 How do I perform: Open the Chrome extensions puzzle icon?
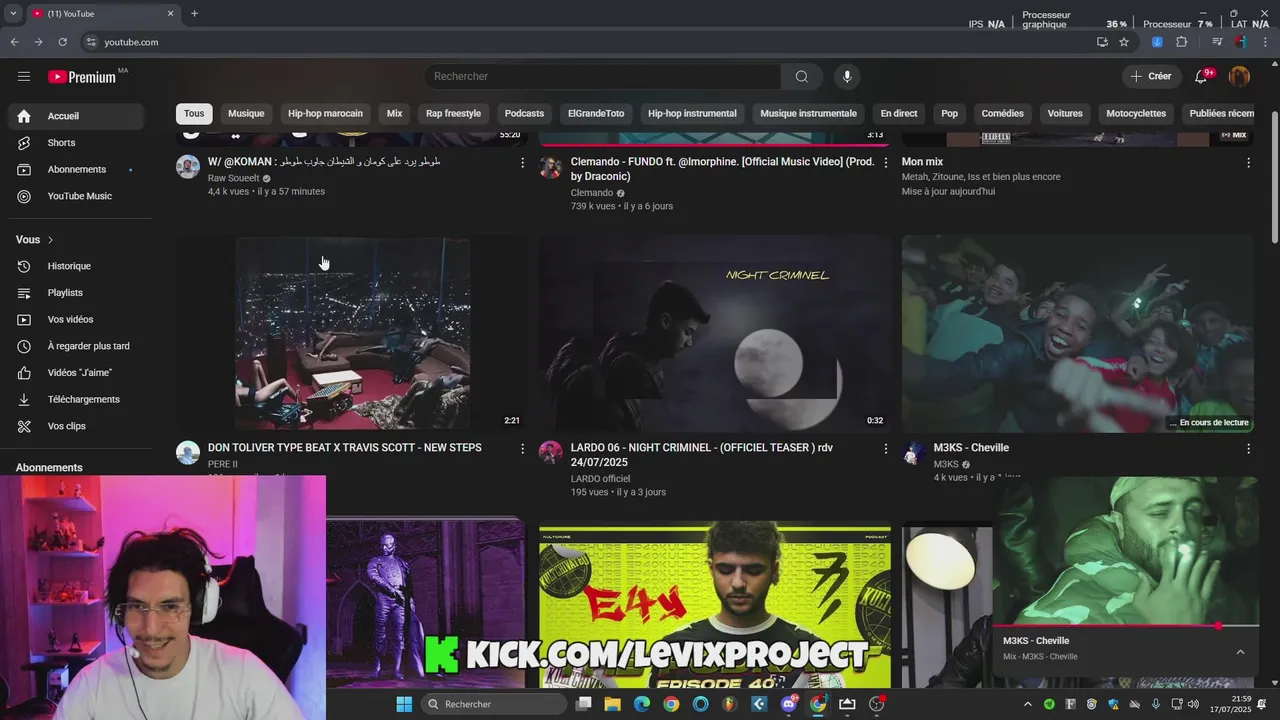(x=1182, y=42)
